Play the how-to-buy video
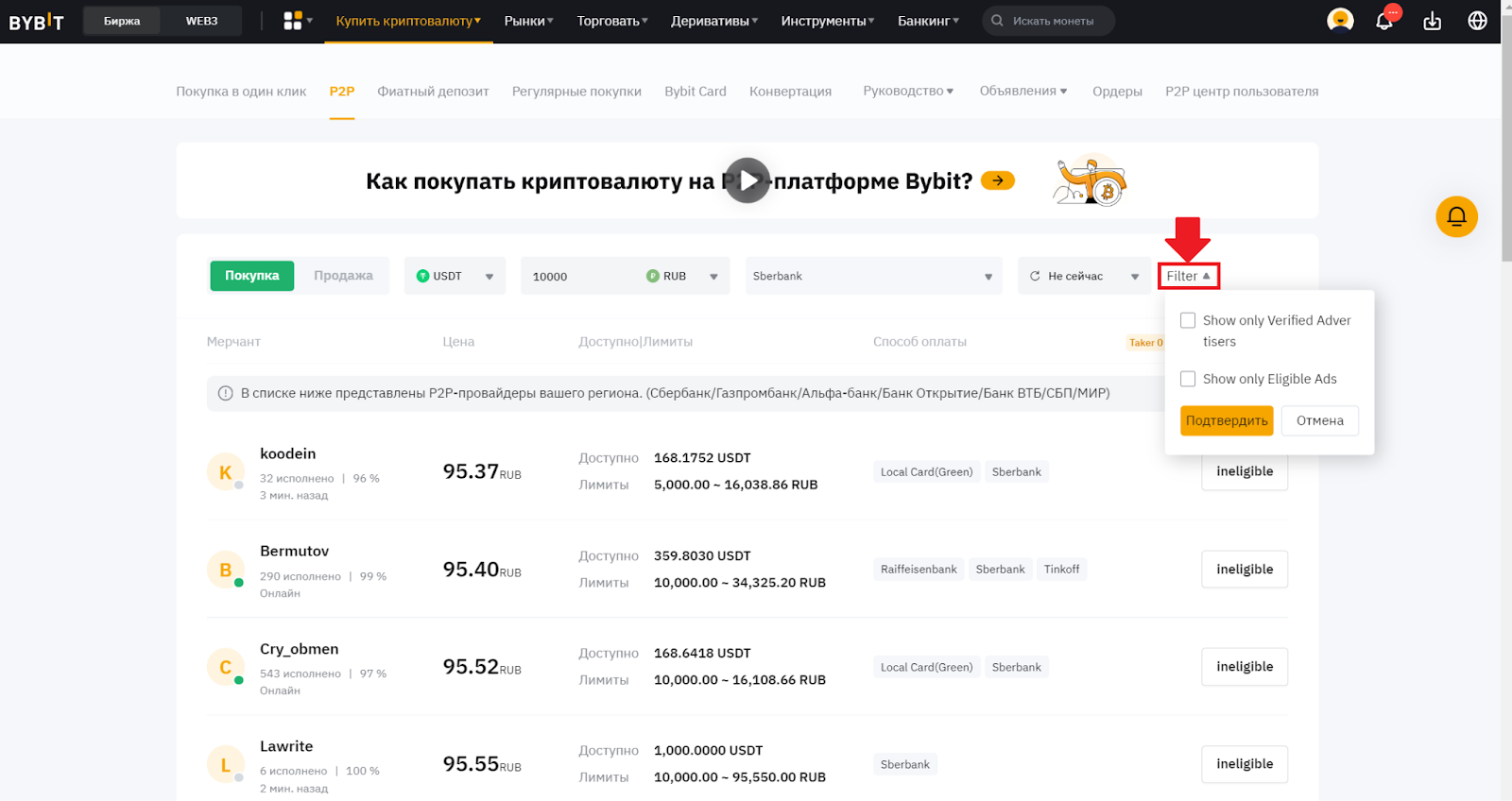The width and height of the screenshot is (1512, 801). (747, 180)
